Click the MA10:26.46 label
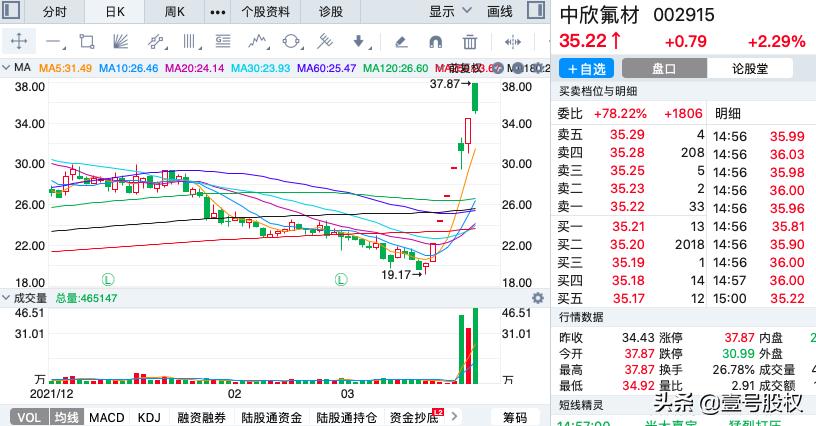Screen dimensions: 816x426 129,68
